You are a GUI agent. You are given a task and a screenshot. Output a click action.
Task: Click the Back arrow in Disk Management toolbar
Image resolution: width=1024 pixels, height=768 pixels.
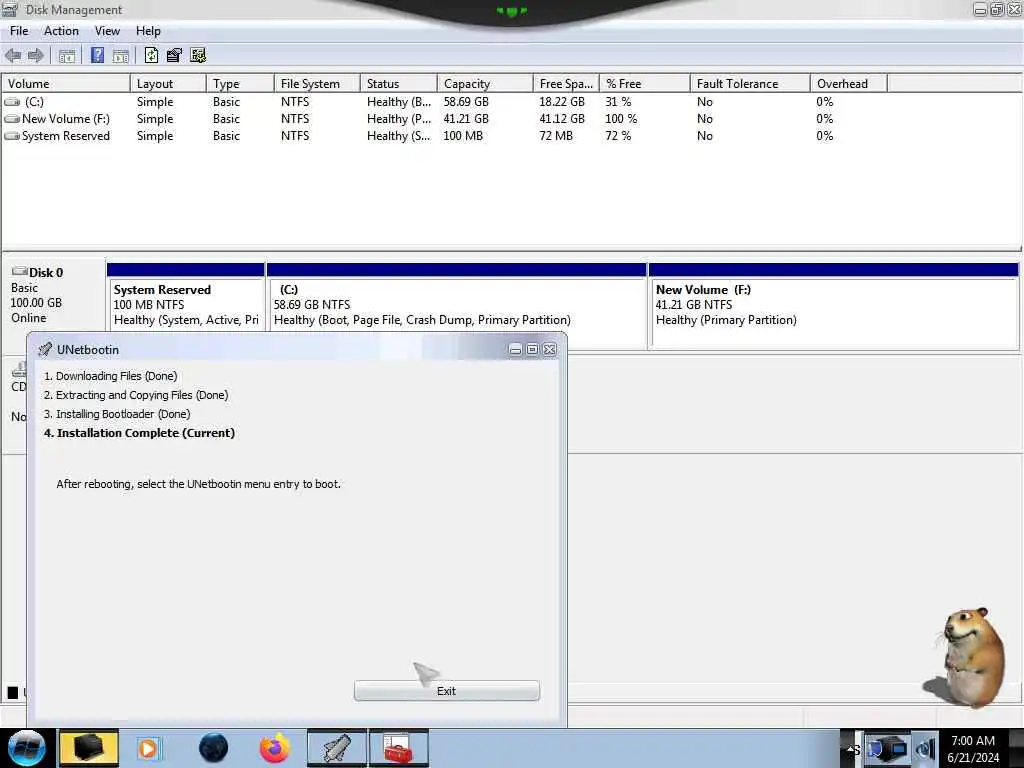(x=13, y=56)
